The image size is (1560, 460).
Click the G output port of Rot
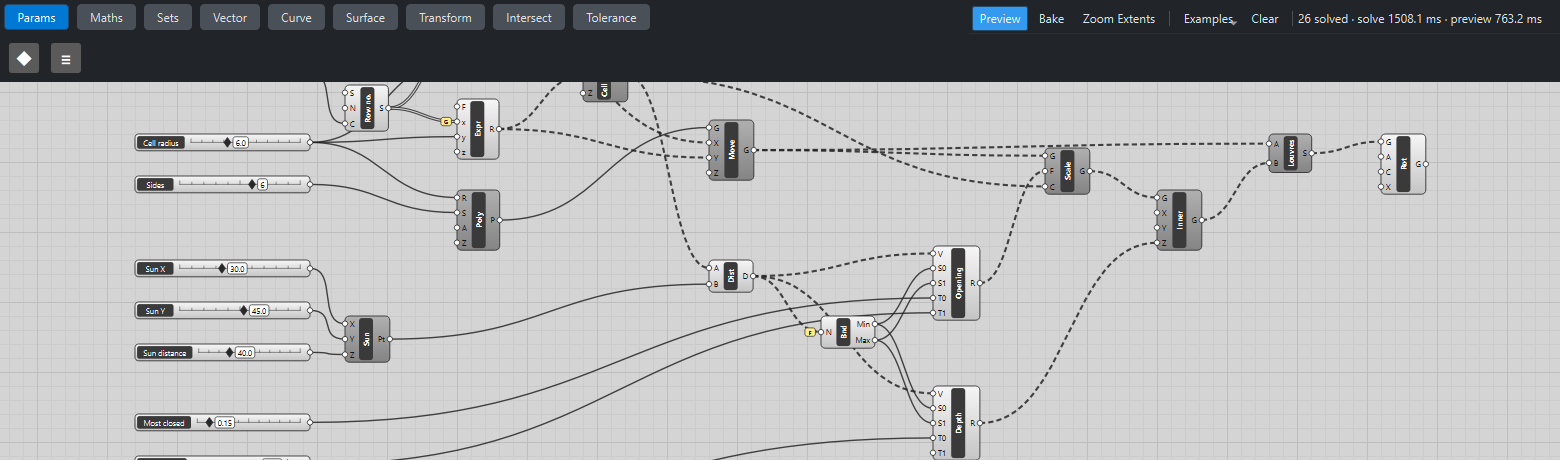1426,164
